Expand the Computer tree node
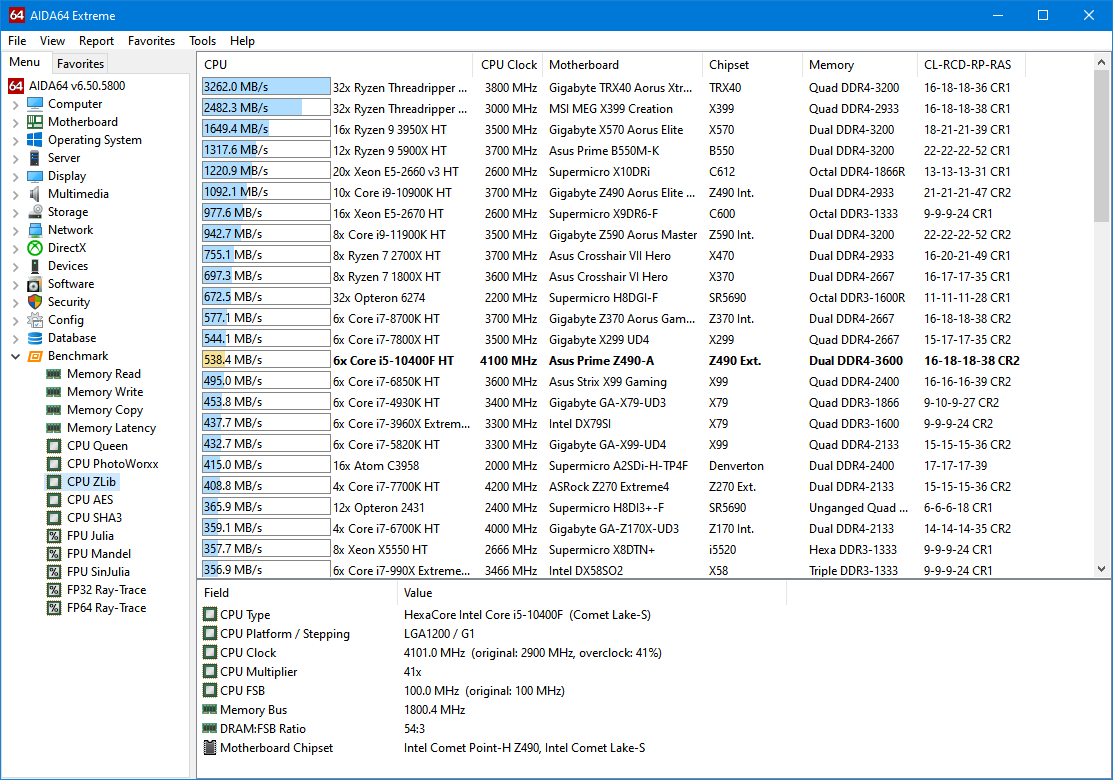 (x=16, y=104)
